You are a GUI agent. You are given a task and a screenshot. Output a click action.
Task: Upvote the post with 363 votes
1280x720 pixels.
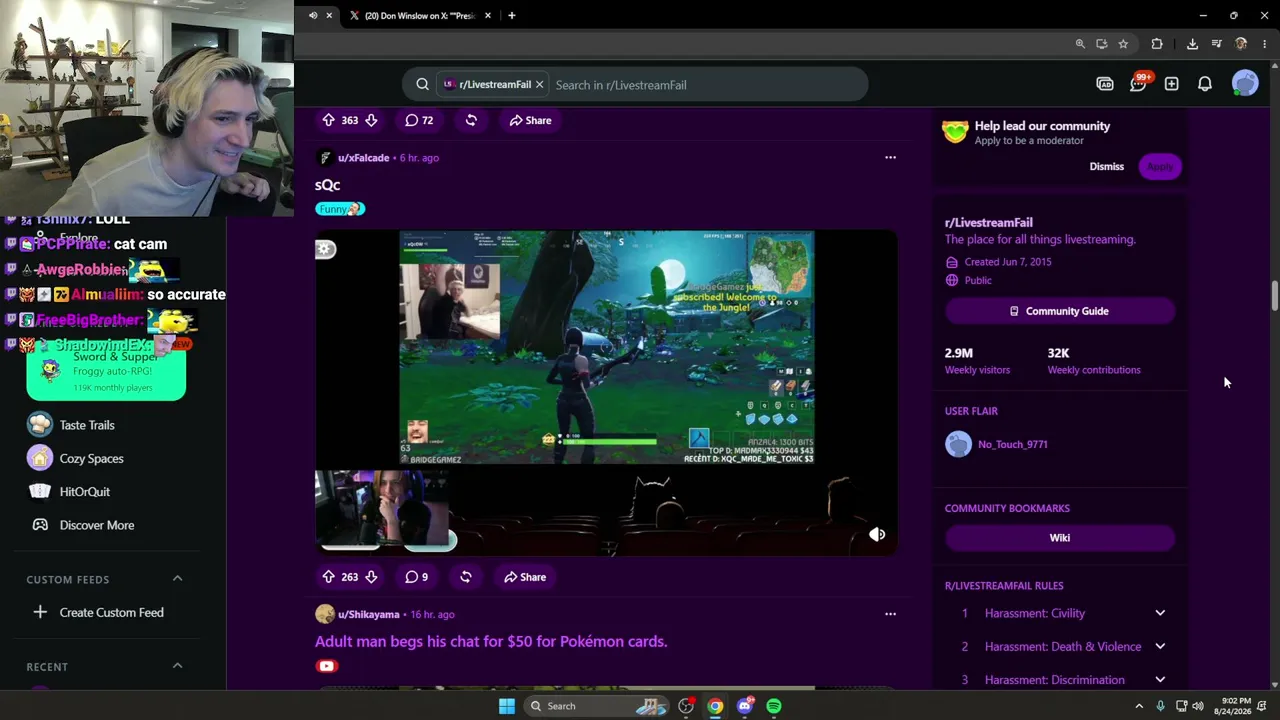(x=328, y=120)
